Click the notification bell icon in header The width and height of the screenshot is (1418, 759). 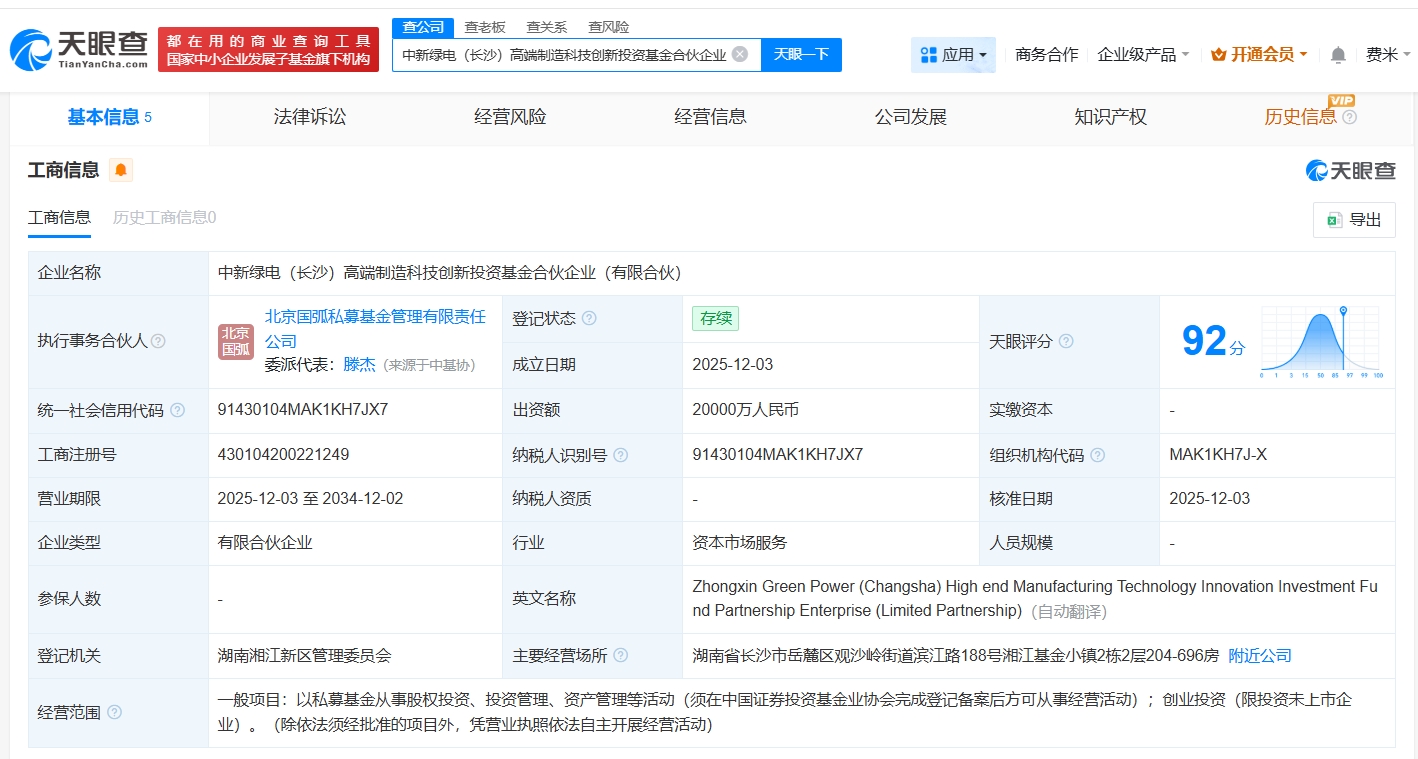(x=1338, y=55)
